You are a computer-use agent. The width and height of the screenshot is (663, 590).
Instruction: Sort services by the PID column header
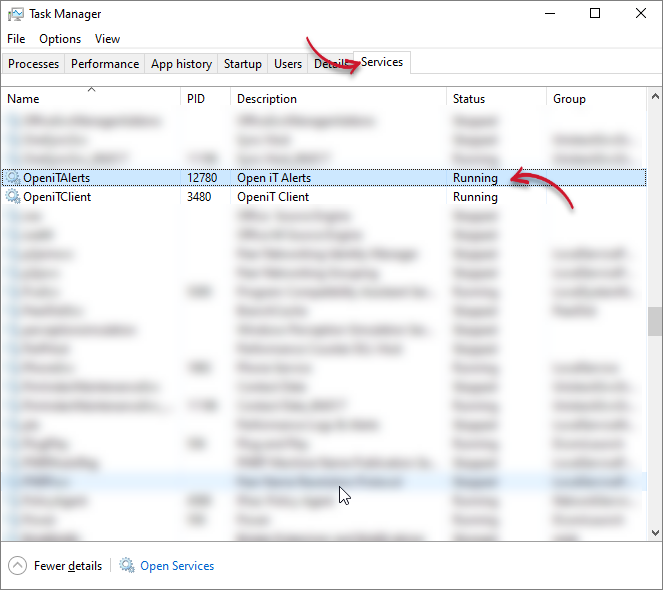197,99
